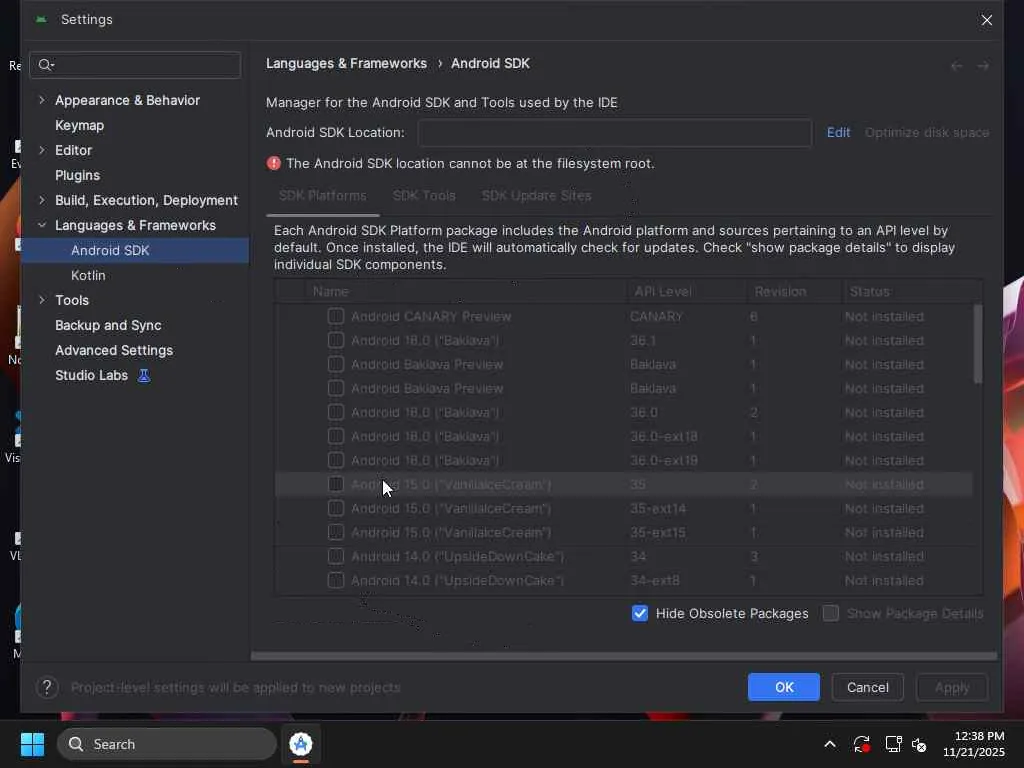
Task: Check Android 16.0 Baklava API 36.1 checkbox
Action: point(336,340)
